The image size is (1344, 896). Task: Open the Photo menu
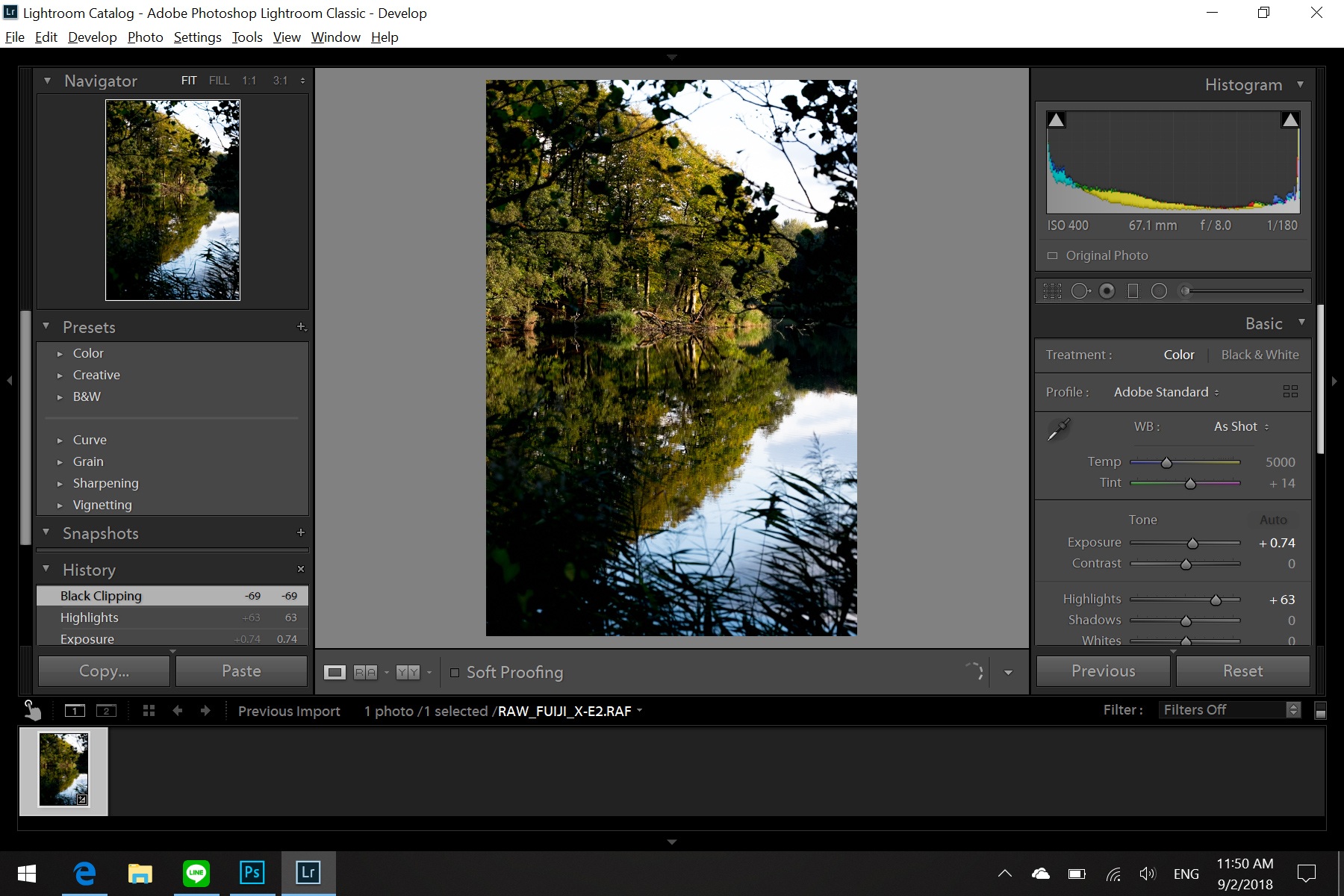point(145,37)
